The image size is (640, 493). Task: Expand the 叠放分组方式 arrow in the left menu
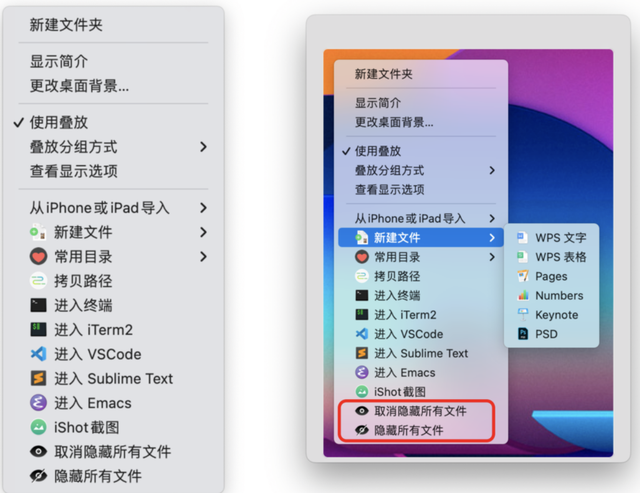coord(203,147)
